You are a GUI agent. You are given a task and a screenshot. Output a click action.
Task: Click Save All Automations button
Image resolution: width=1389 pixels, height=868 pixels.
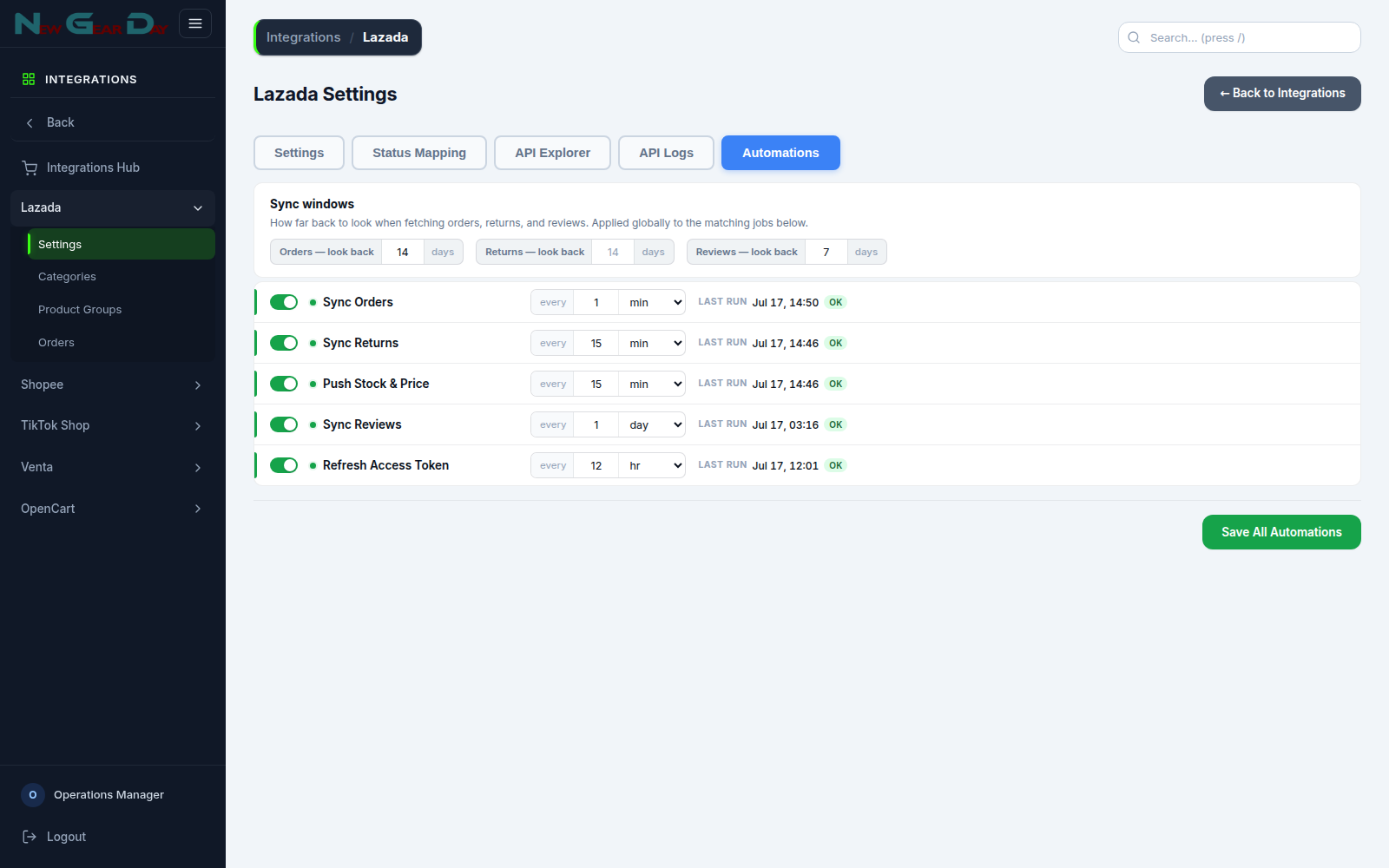pos(1281,532)
